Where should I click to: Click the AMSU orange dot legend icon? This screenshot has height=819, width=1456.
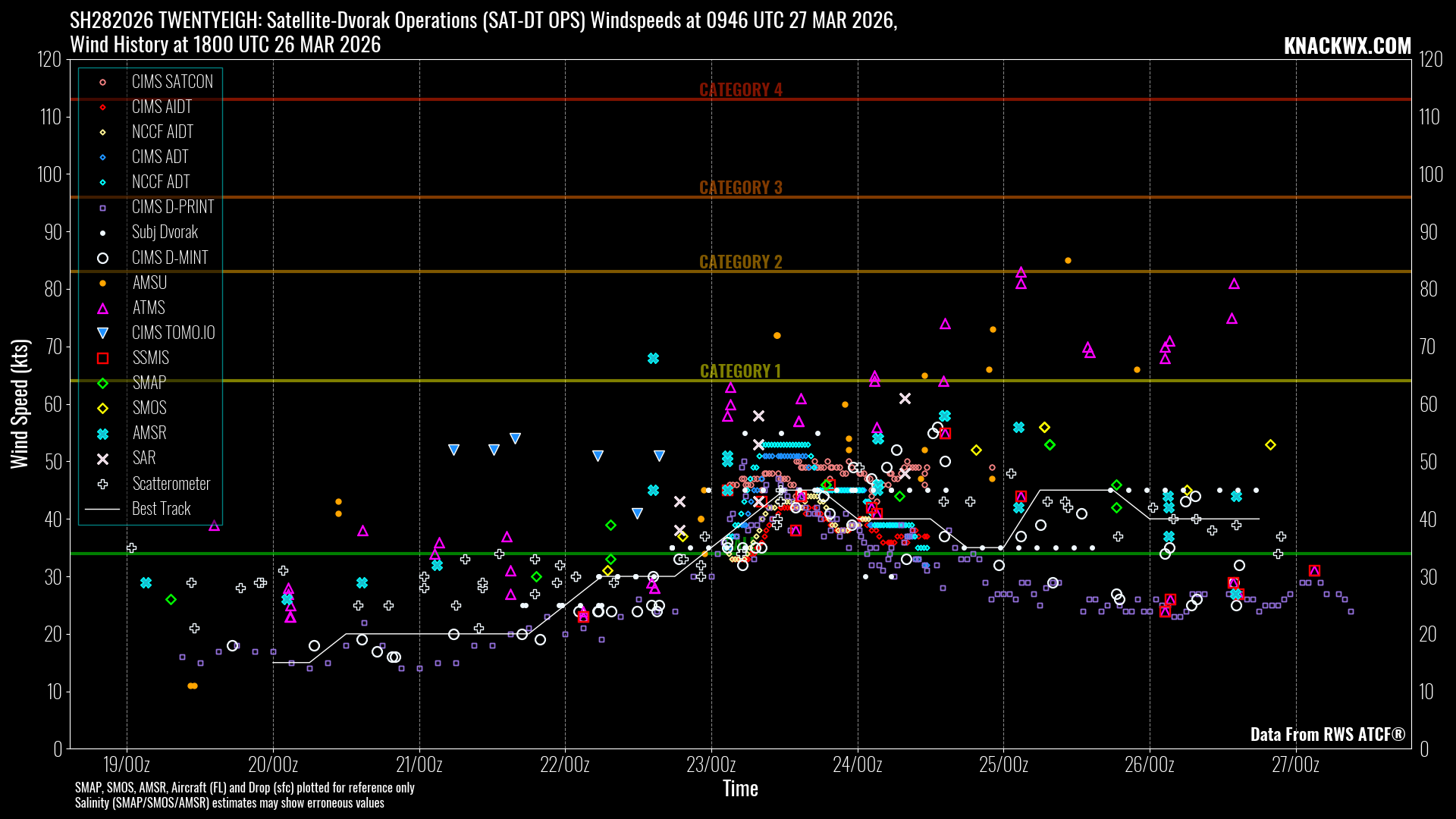[x=102, y=284]
